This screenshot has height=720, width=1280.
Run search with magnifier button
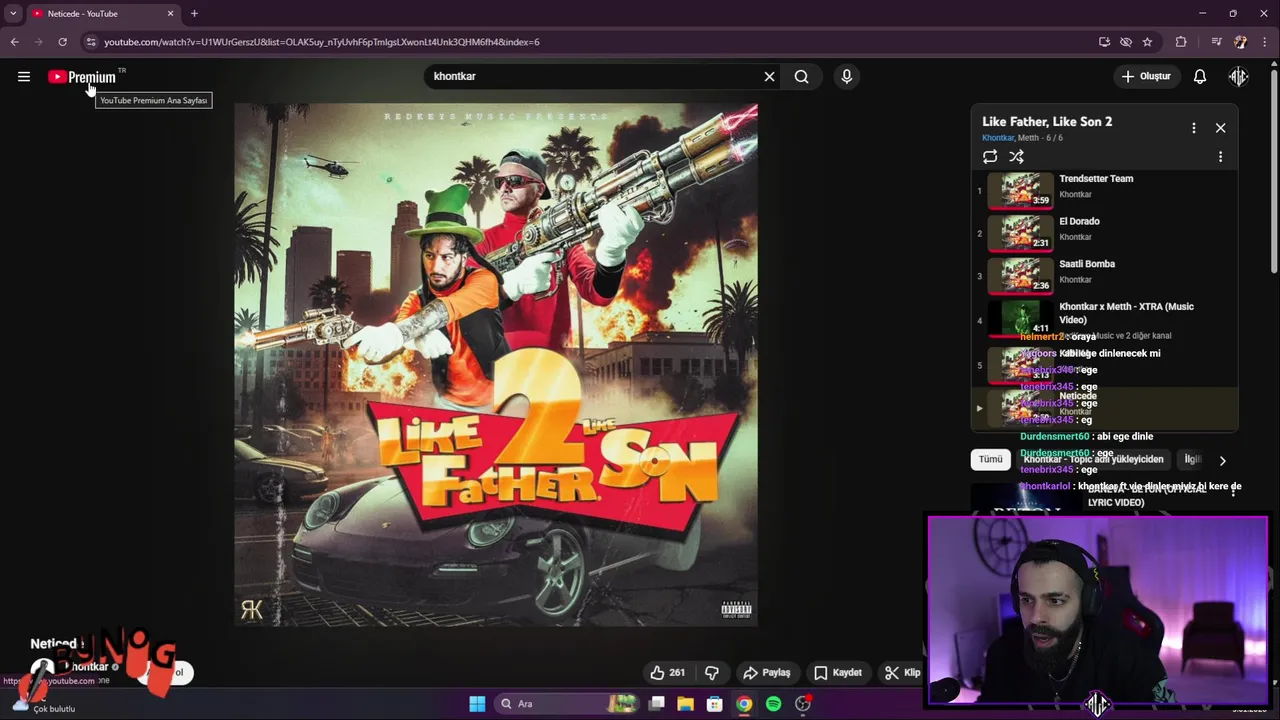click(801, 76)
